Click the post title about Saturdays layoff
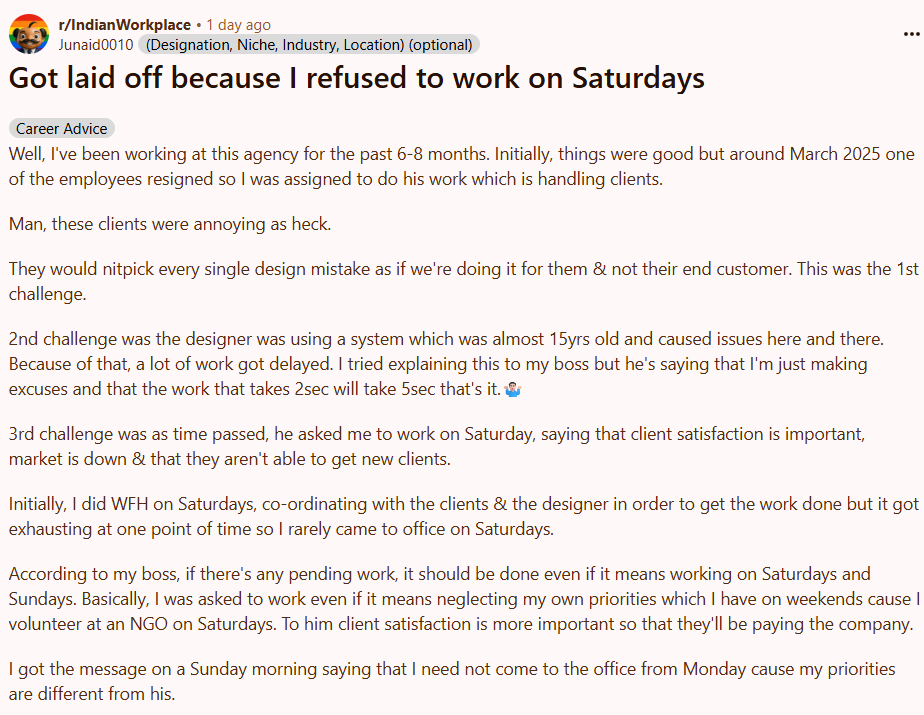Viewport: 924px width, 715px height. click(357, 78)
